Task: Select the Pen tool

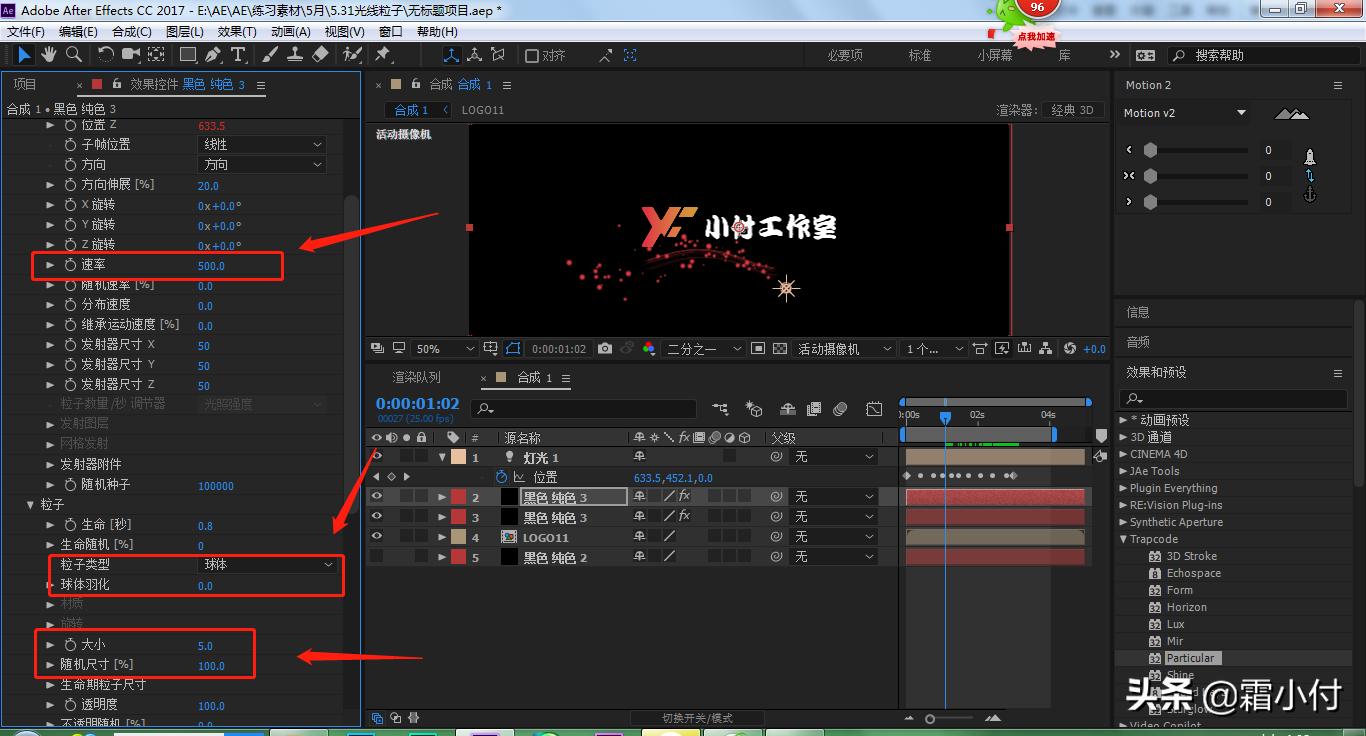Action: pyautogui.click(x=212, y=55)
